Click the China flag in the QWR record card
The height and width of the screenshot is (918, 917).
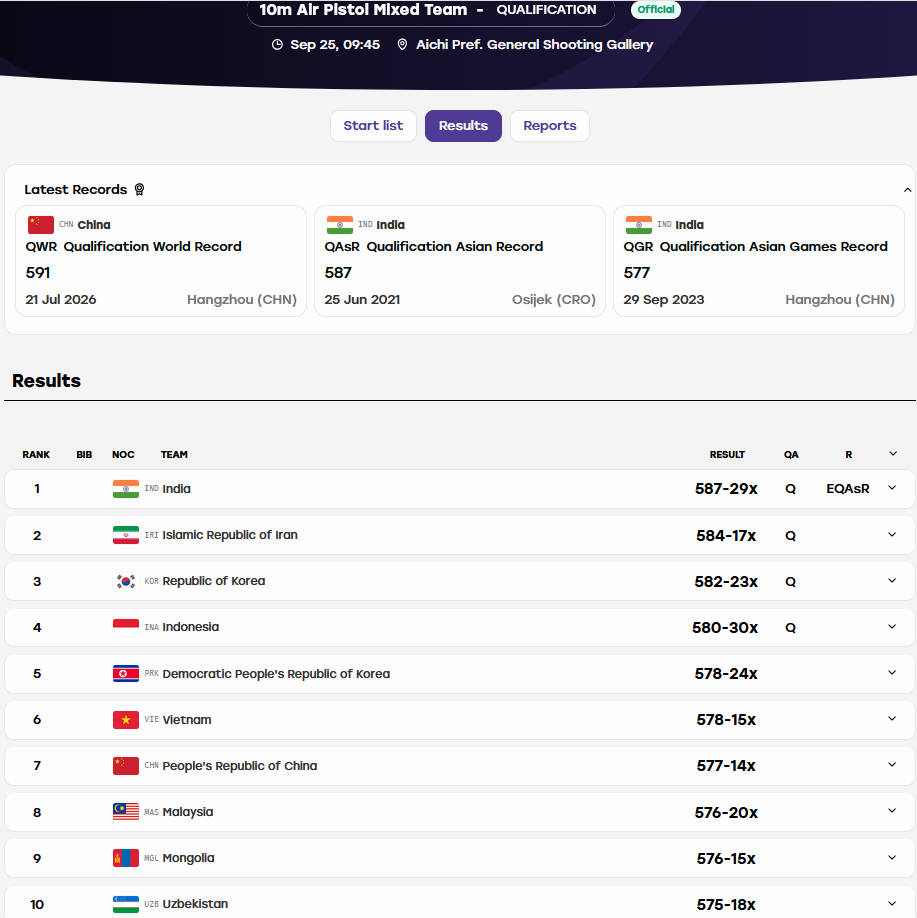point(40,224)
